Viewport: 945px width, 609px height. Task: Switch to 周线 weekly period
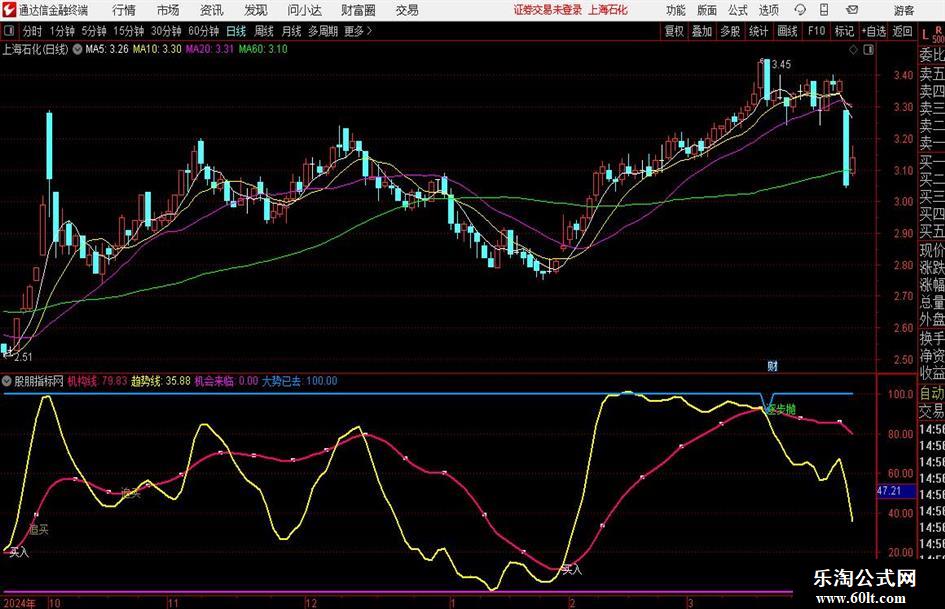pos(264,31)
